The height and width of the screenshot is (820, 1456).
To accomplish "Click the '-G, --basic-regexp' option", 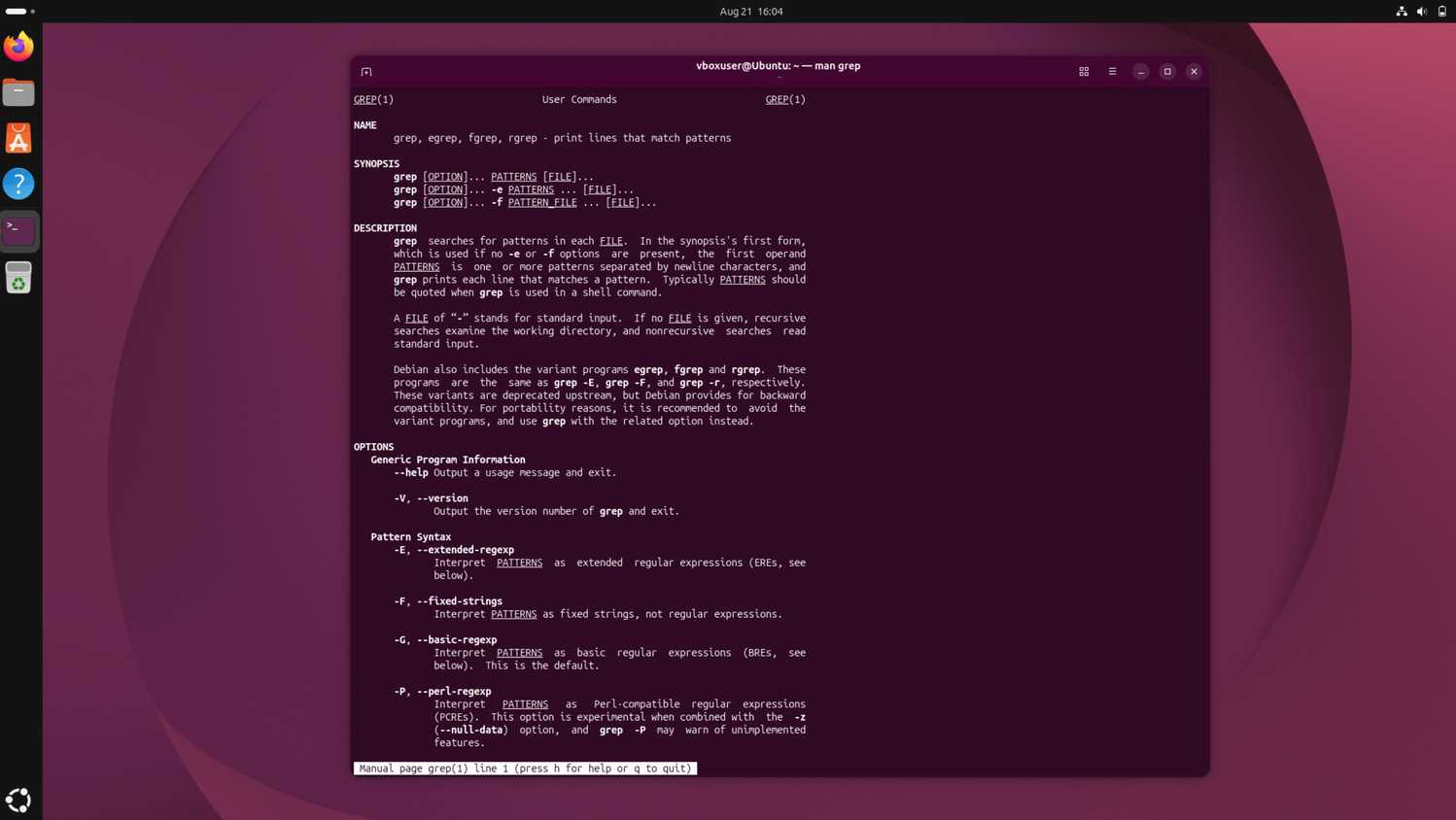I will [x=445, y=640].
